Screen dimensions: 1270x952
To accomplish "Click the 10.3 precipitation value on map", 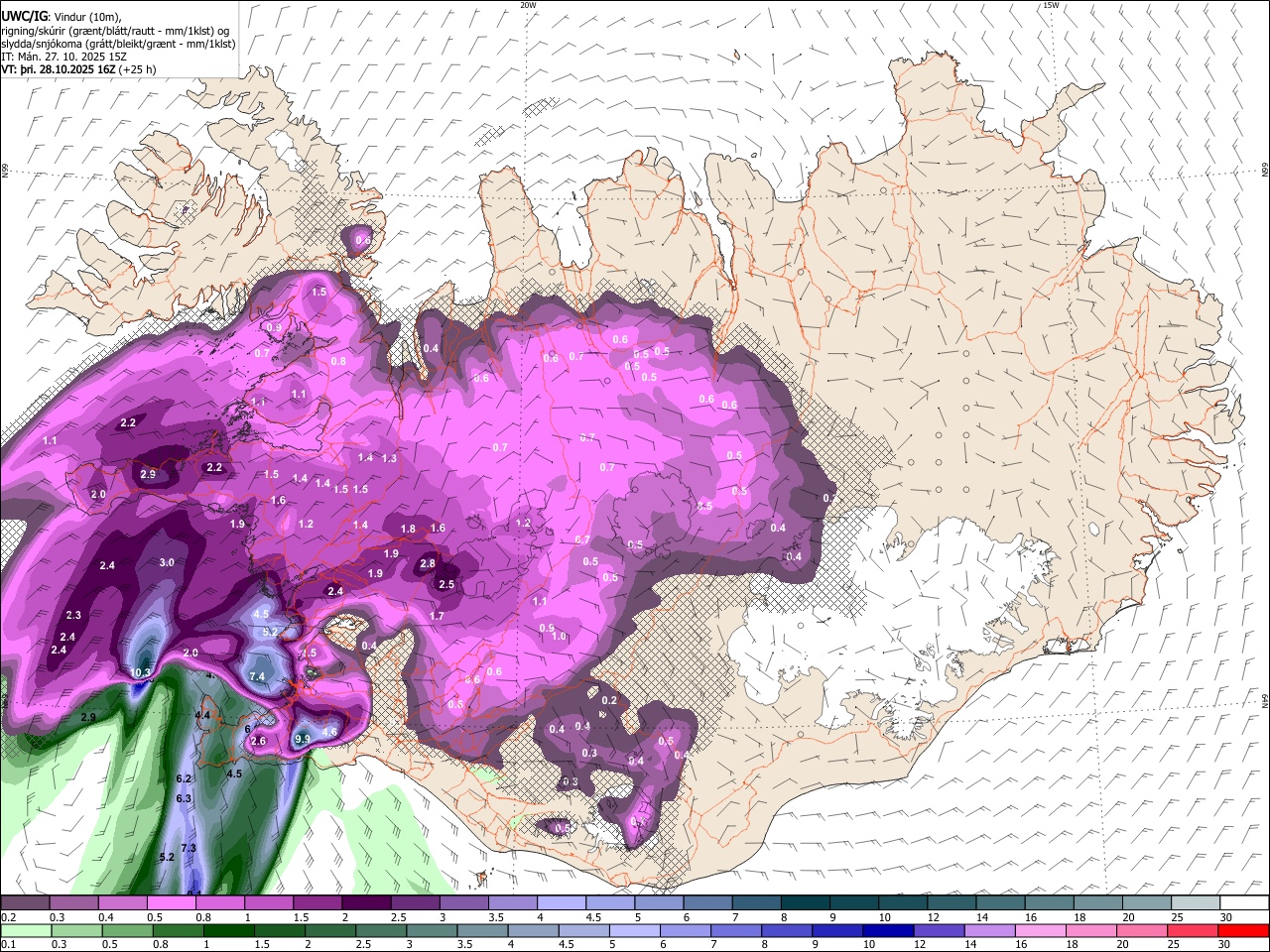I will 140,672.
